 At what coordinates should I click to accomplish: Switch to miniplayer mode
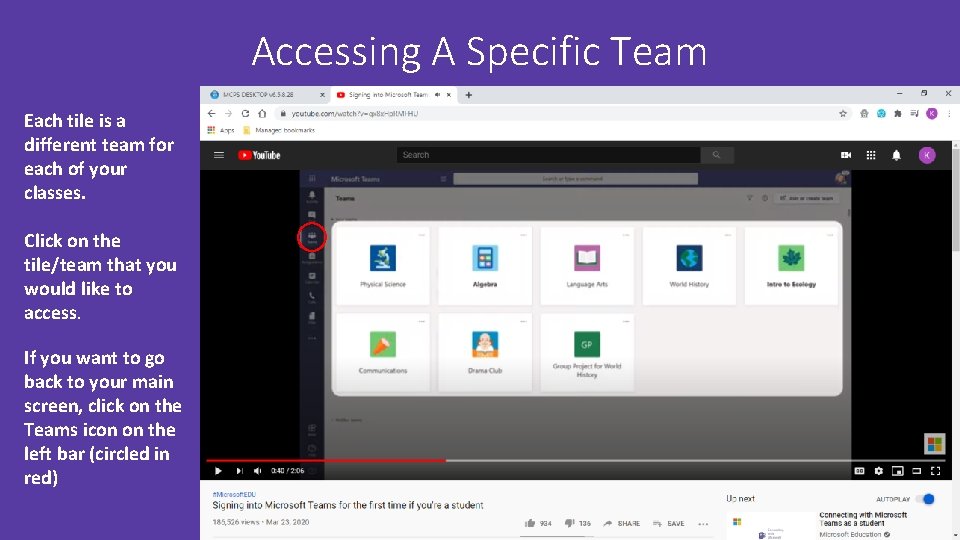click(898, 471)
